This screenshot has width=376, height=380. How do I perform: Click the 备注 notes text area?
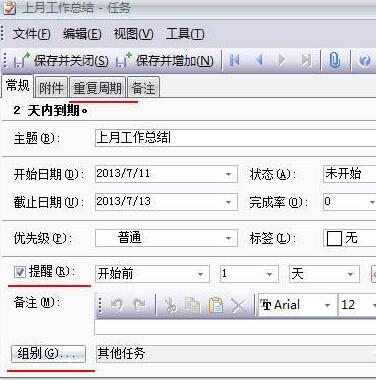(235, 327)
